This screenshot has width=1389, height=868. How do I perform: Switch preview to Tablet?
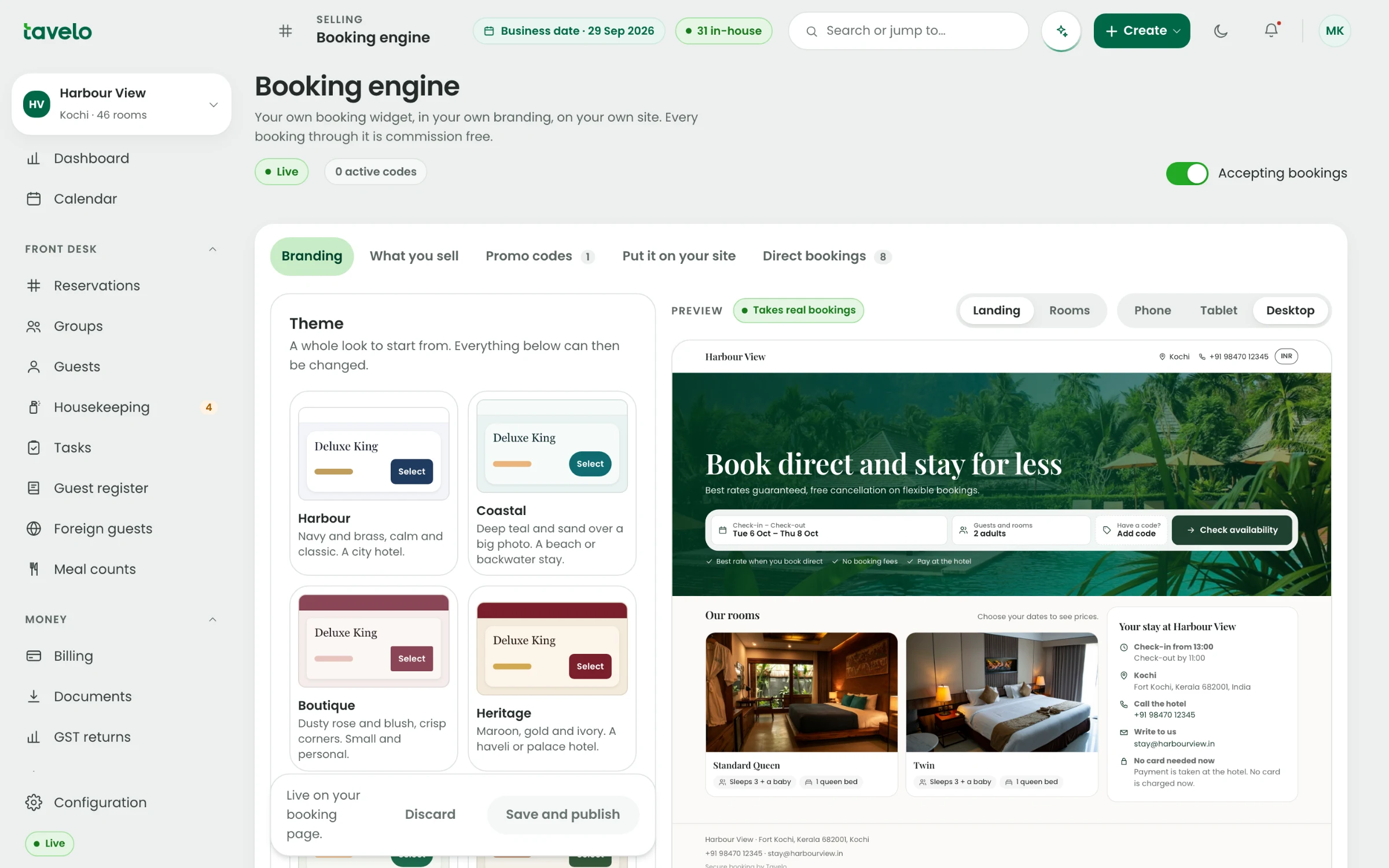[x=1218, y=310]
